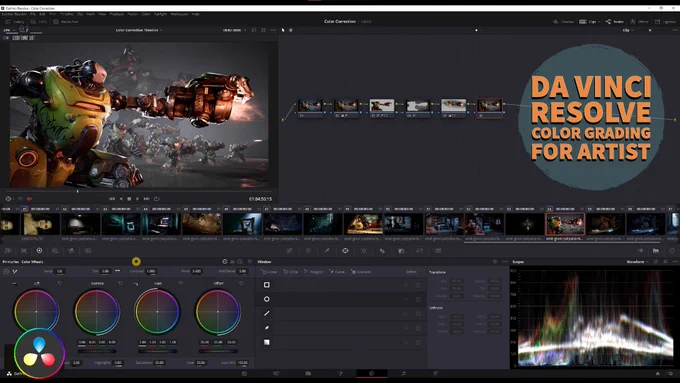
Task: Jump to the last frame
Action: 147,199
